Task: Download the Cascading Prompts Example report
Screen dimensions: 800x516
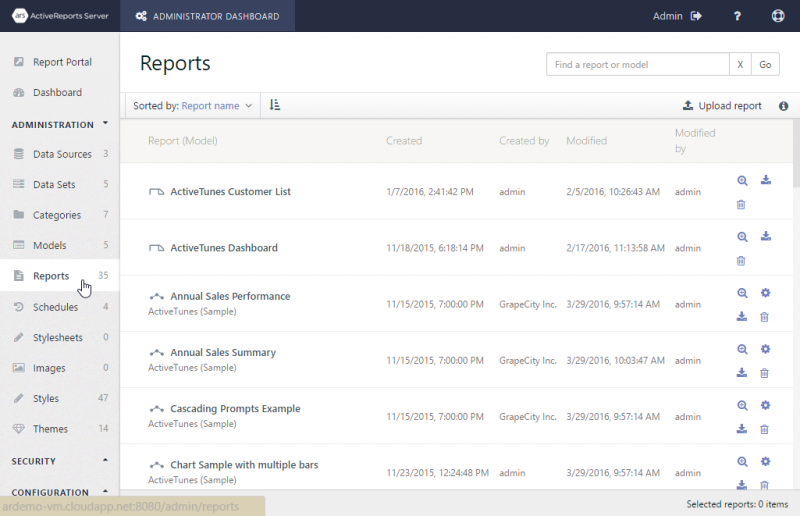Action: click(x=742, y=429)
